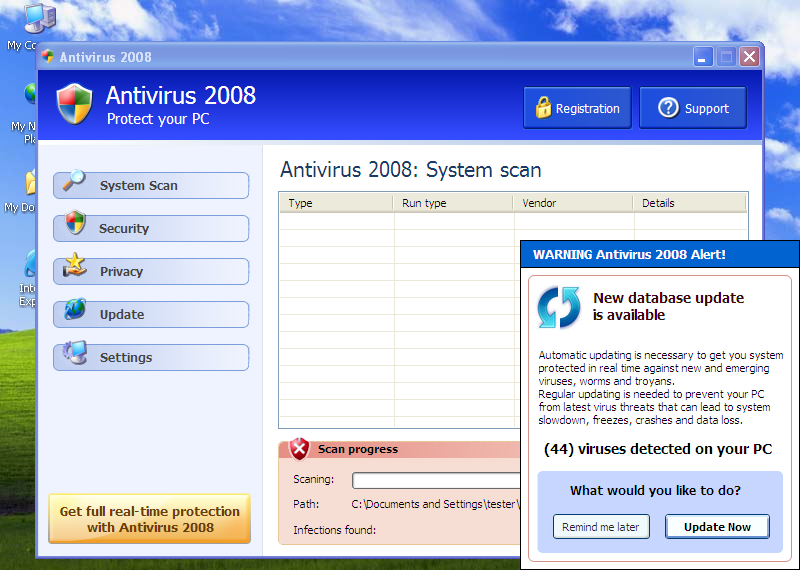Click the blue refresh arrows update icon
The image size is (800, 570).
tap(559, 307)
